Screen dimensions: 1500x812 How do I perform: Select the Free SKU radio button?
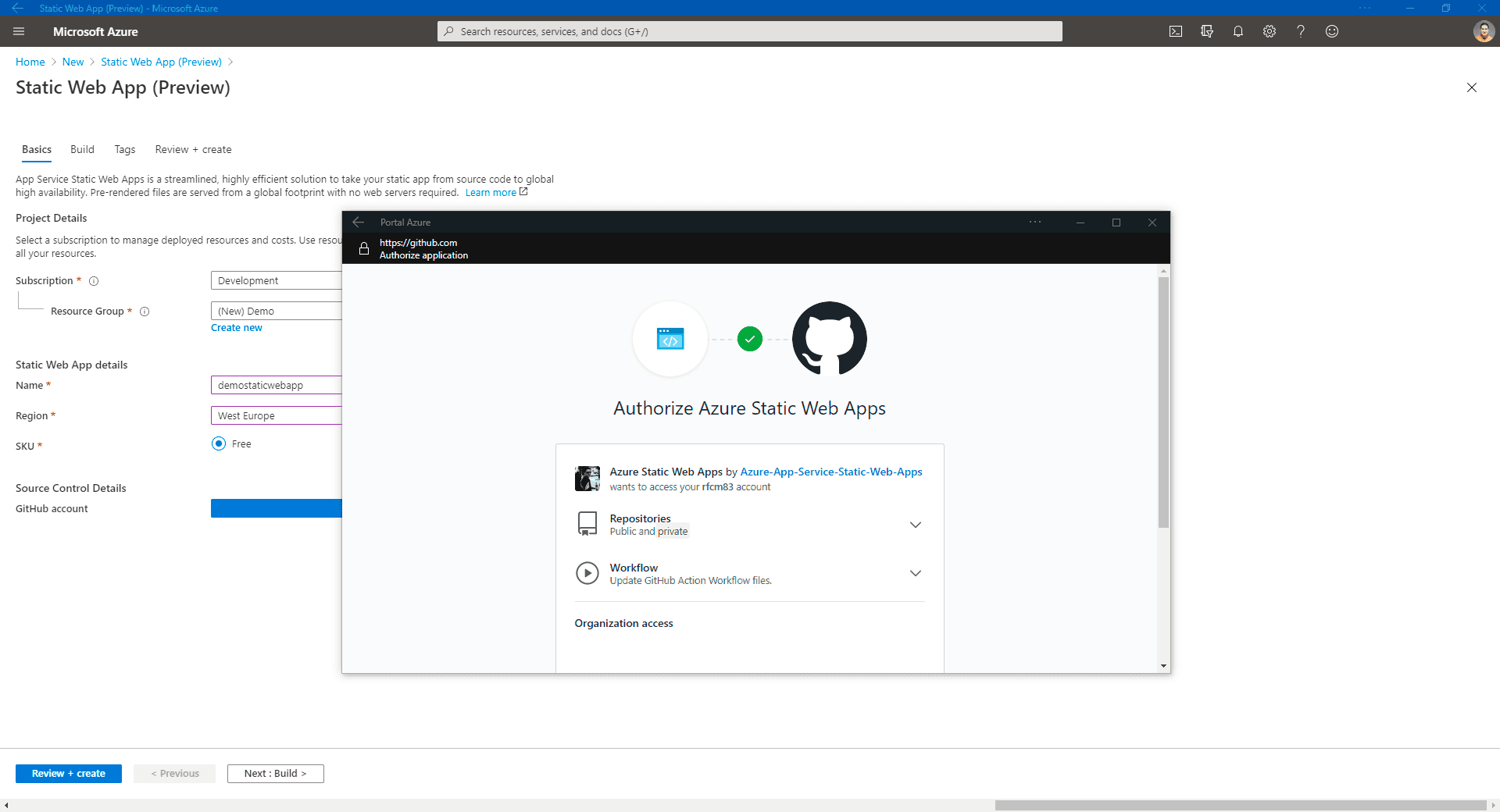click(x=219, y=443)
